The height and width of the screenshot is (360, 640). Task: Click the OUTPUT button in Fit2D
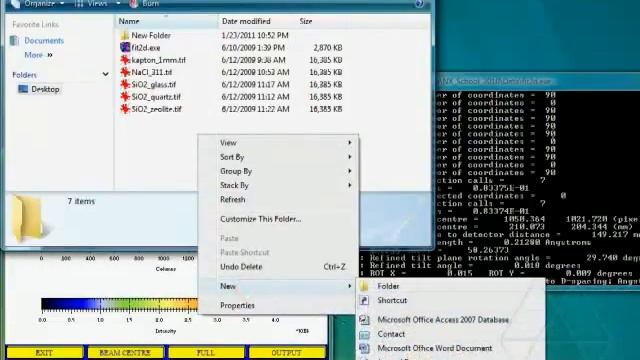(287, 353)
